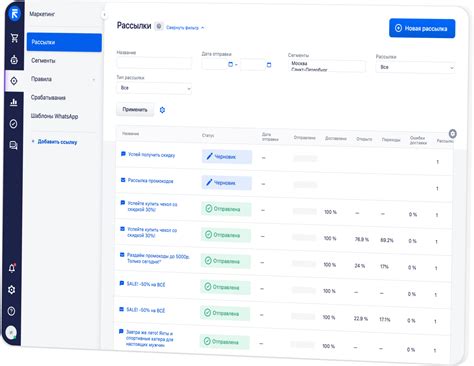
Task: Go to Срабатывания menu item
Action: pos(48,98)
